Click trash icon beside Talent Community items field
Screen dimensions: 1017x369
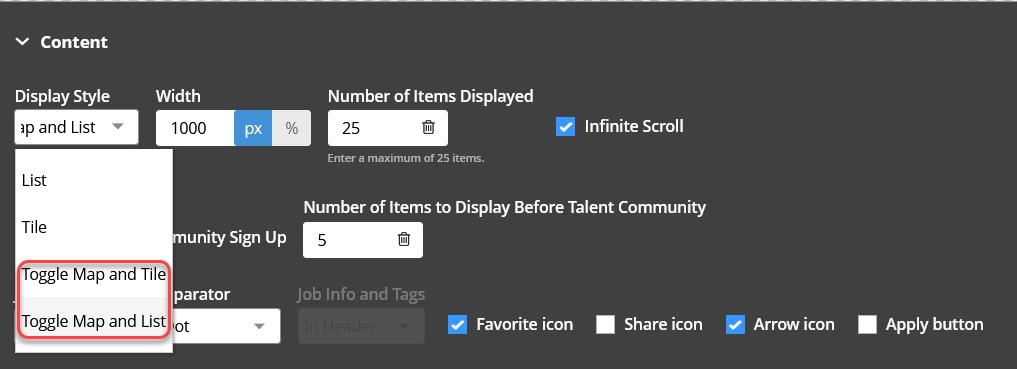(x=403, y=239)
